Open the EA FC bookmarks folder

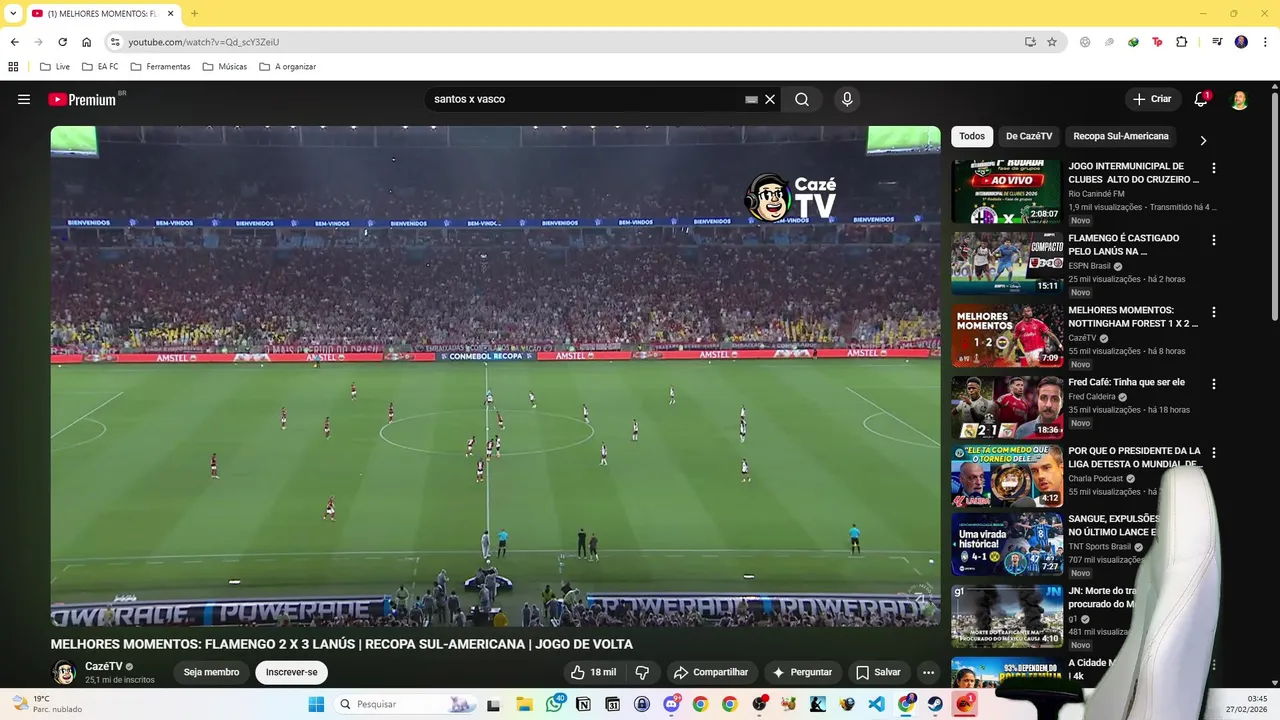click(100, 67)
